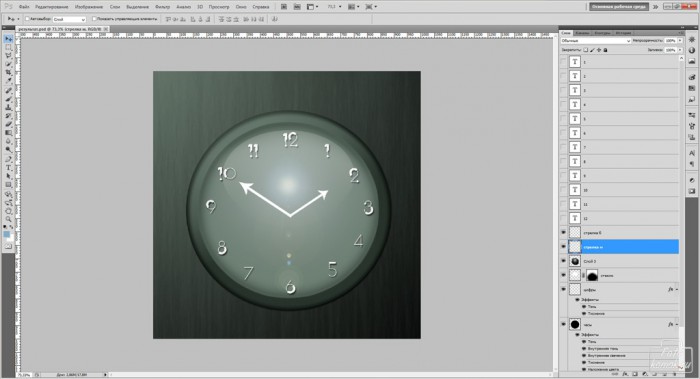Open the Редактирование menu
The height and width of the screenshot is (379, 700).
(52, 7)
